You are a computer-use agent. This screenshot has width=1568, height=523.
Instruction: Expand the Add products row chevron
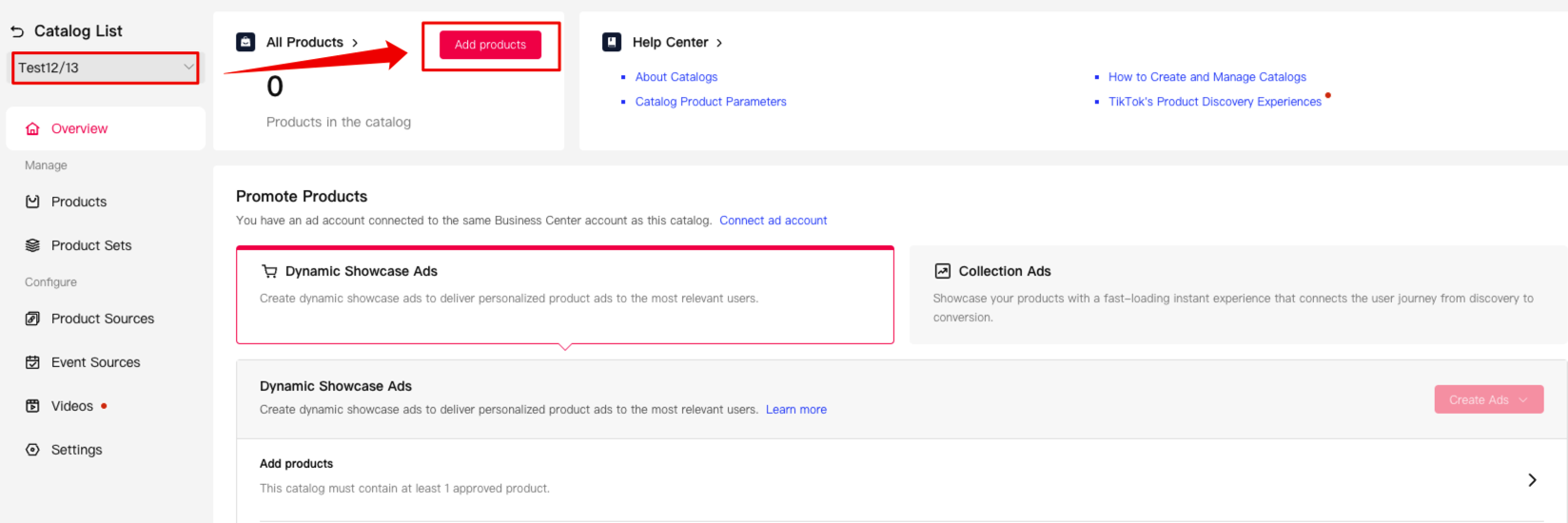click(1532, 480)
